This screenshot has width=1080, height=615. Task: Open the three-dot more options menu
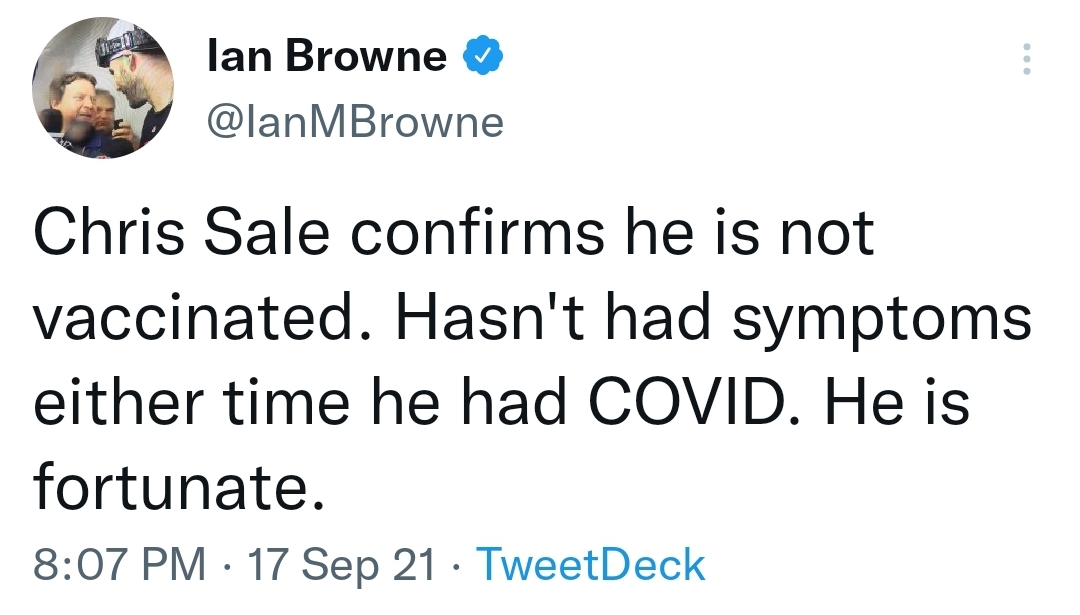point(1026,59)
